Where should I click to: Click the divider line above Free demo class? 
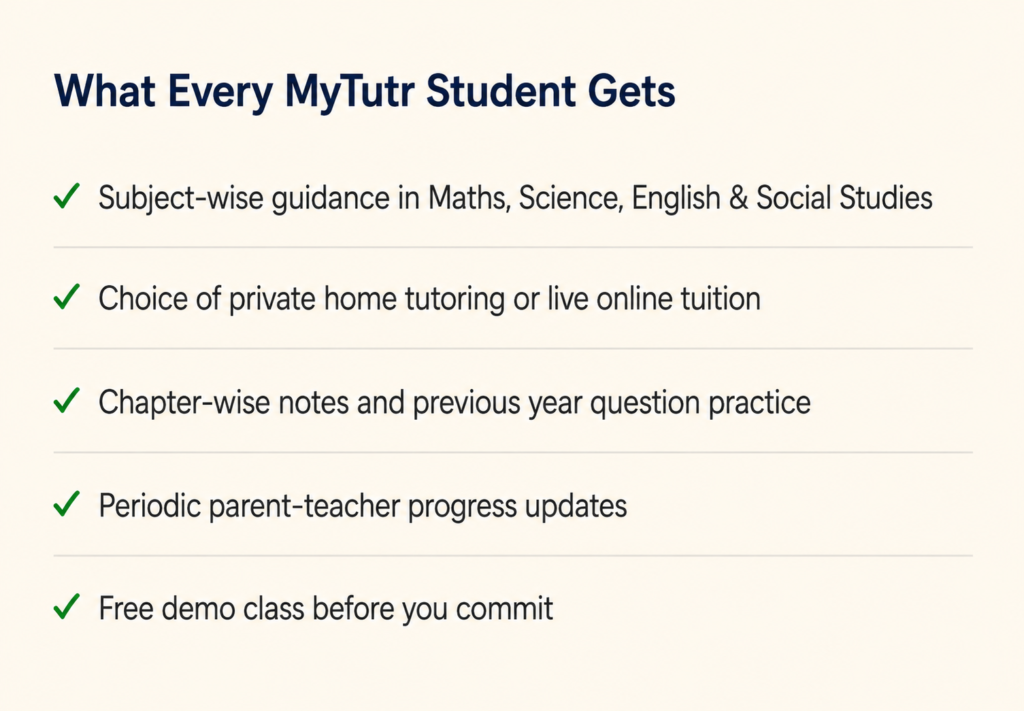coord(513,556)
